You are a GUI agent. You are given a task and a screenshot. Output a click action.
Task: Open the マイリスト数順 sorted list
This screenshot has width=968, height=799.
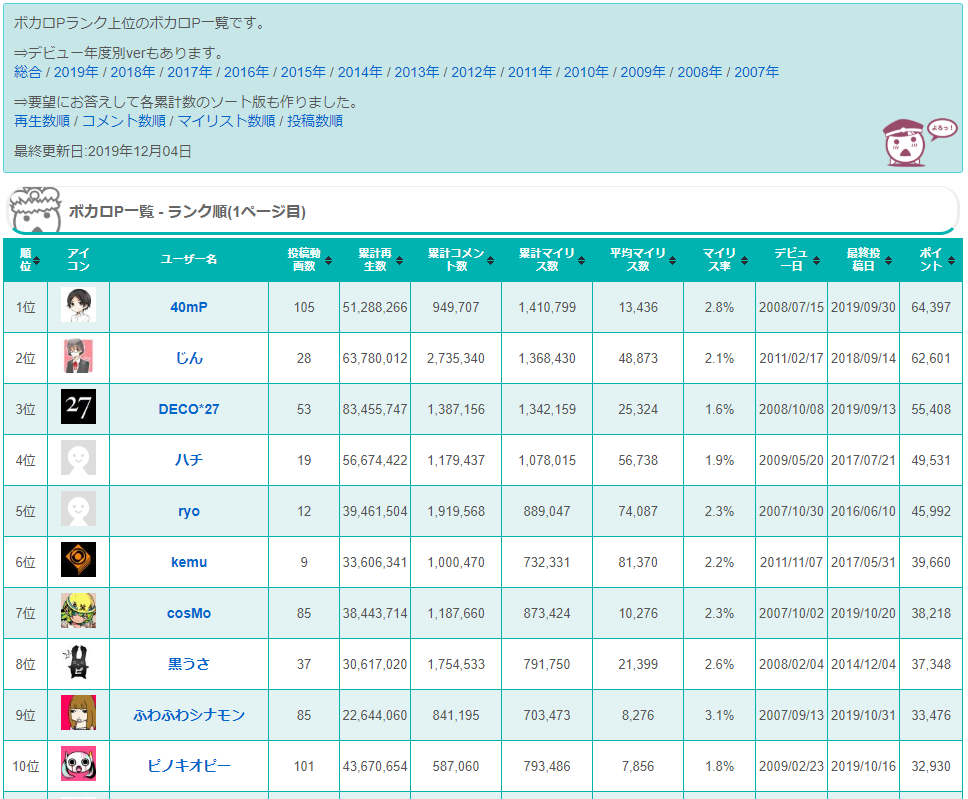[x=227, y=121]
